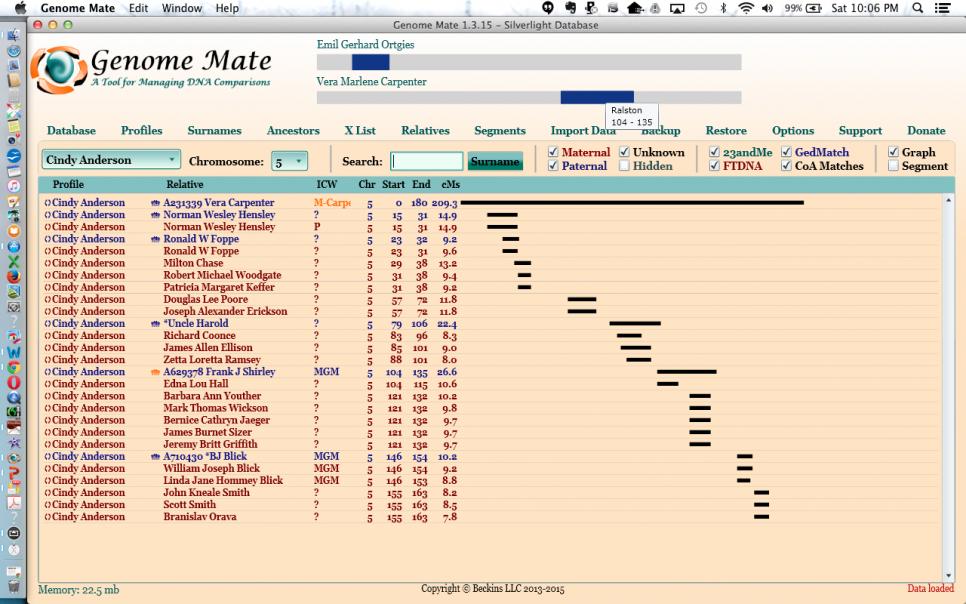966x604 pixels.
Task: Launch Firefox from the dock
Action: [14, 276]
